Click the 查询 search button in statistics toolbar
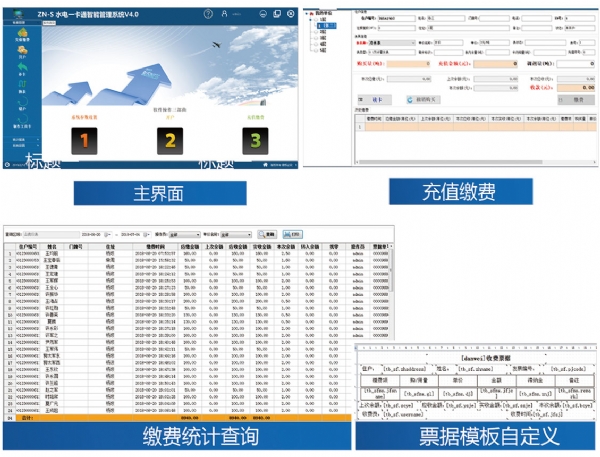Image resolution: width=600 pixels, height=457 pixels. click(267, 234)
